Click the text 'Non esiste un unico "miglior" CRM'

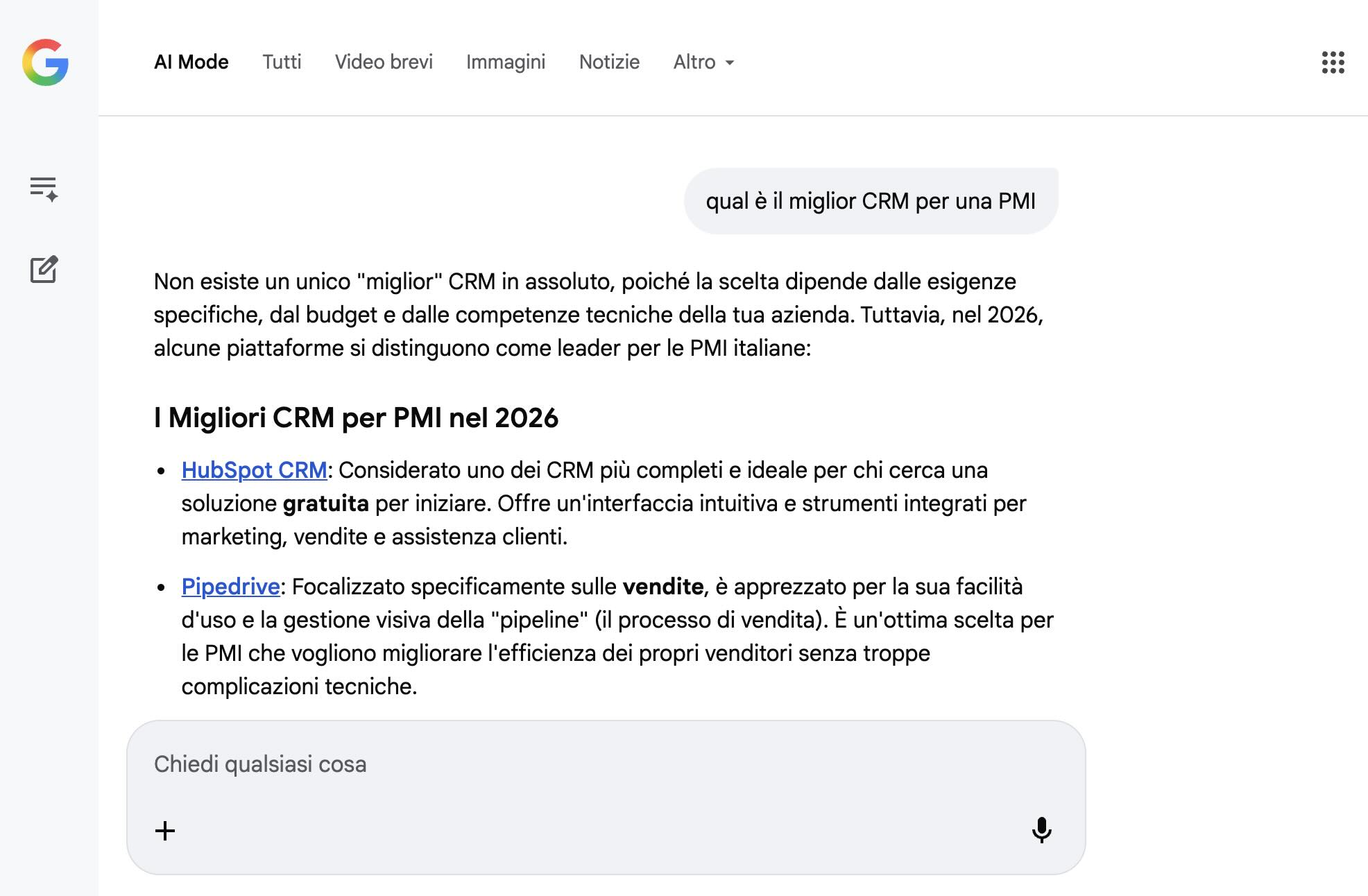pyautogui.click(x=325, y=282)
